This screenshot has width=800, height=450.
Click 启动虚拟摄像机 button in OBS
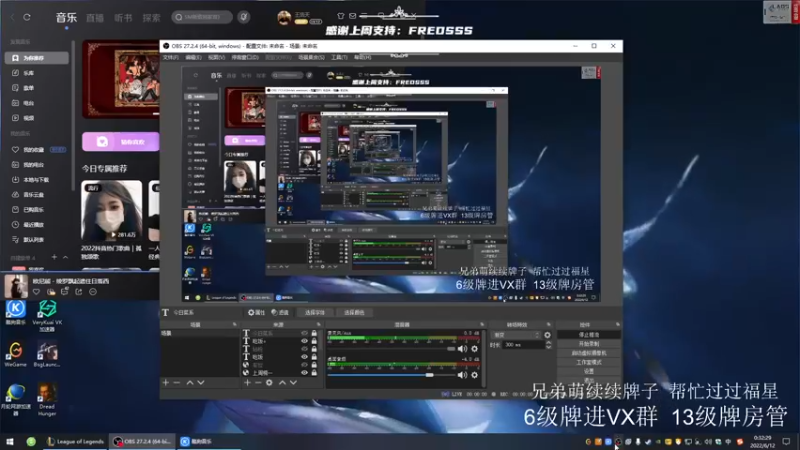(589, 353)
